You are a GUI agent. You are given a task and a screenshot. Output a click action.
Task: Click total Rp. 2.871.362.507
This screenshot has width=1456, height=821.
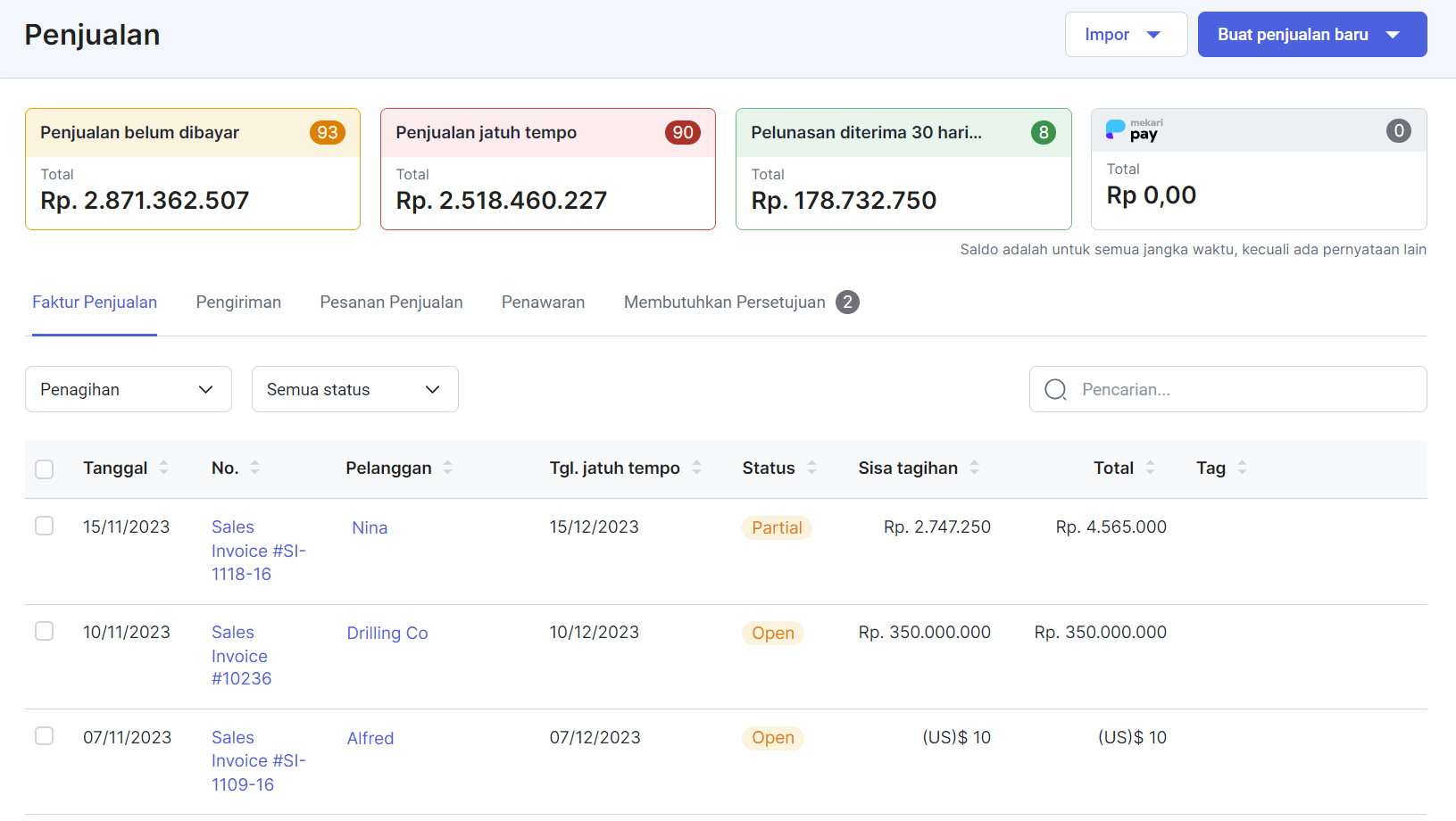pyautogui.click(x=145, y=200)
